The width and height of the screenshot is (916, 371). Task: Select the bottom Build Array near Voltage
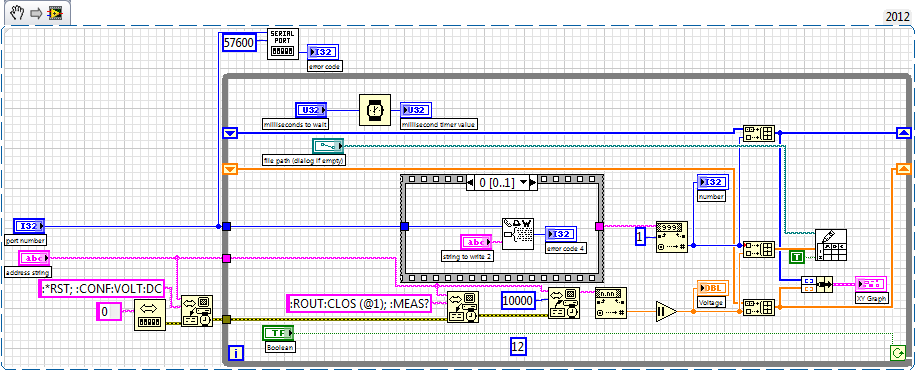[759, 307]
